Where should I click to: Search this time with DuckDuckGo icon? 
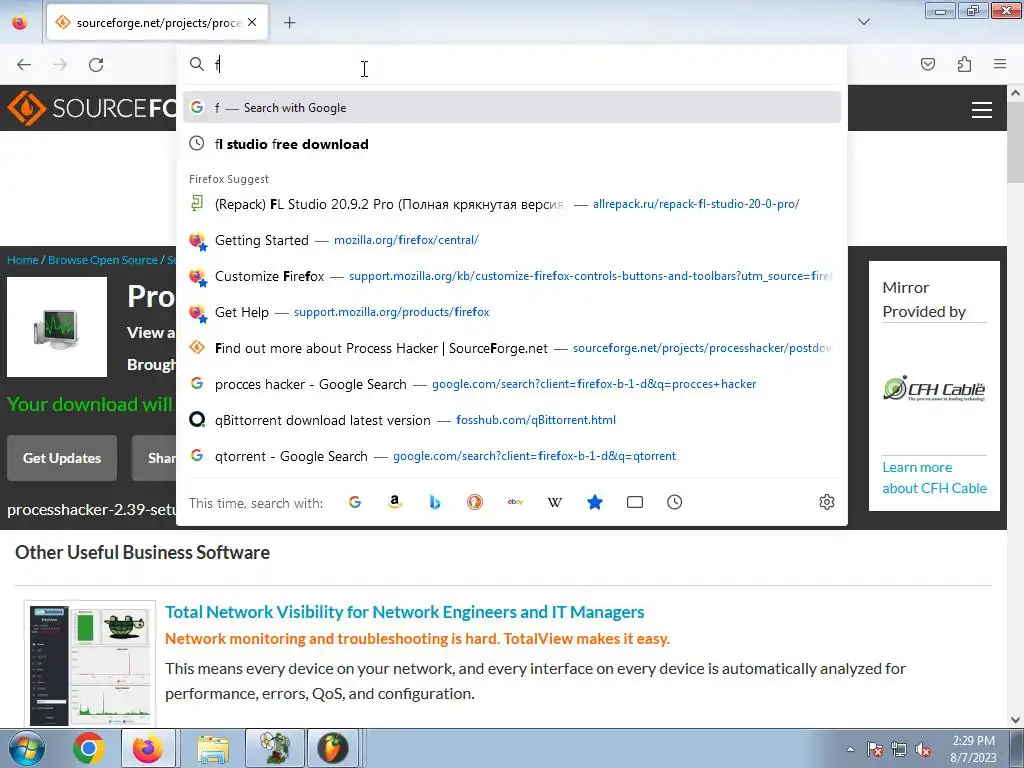tap(475, 502)
